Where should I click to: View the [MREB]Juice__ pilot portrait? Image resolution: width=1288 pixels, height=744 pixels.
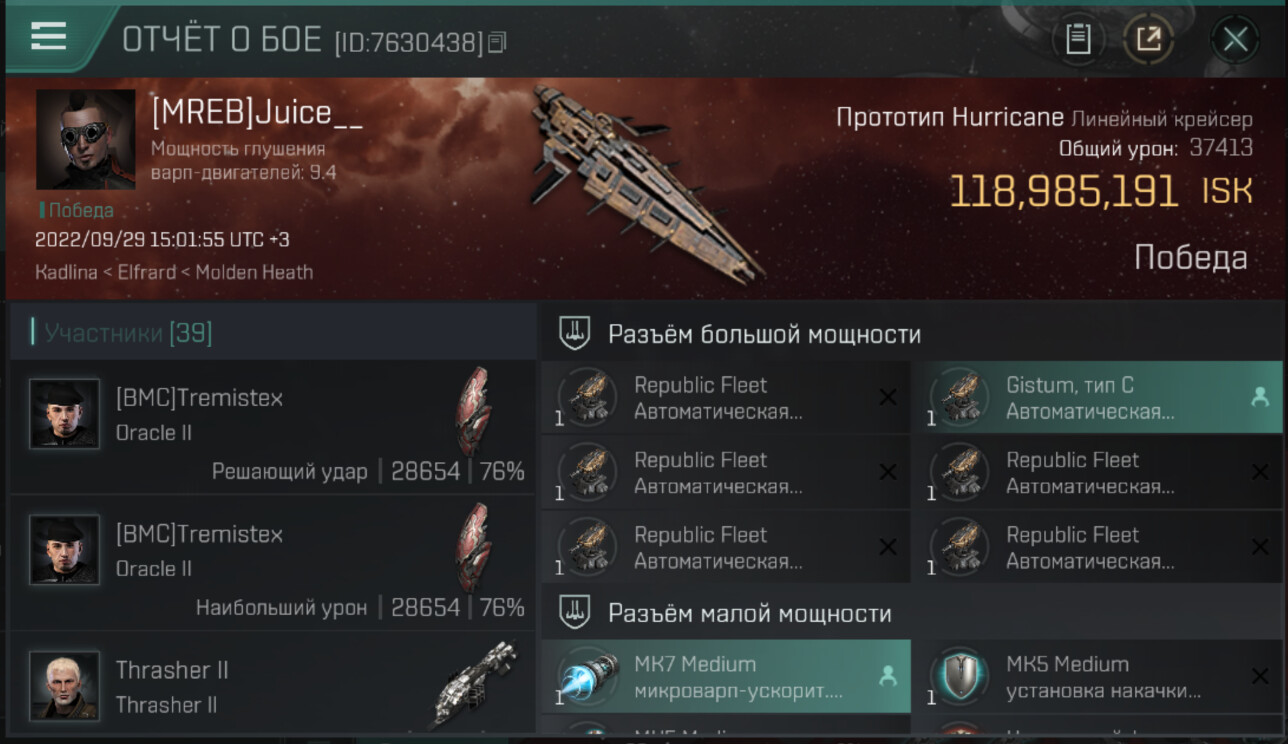(x=86, y=139)
